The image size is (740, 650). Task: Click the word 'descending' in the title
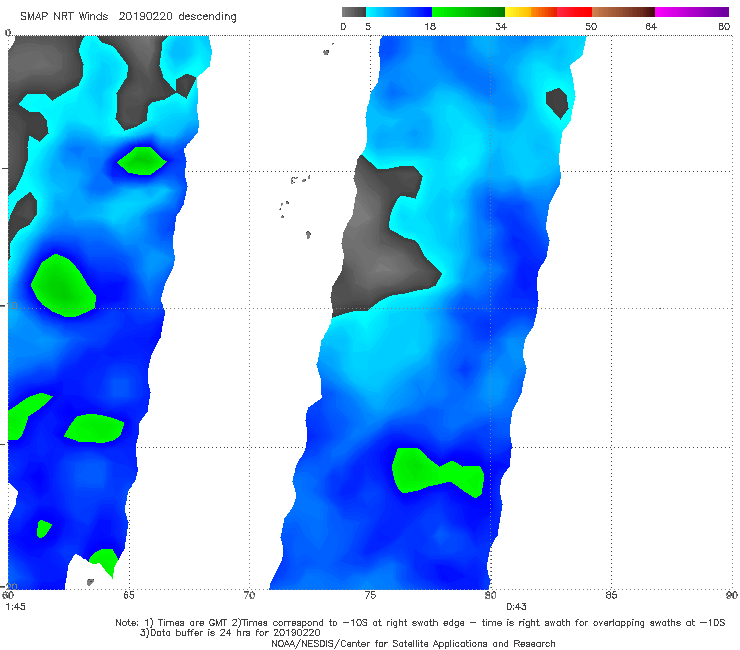click(208, 17)
